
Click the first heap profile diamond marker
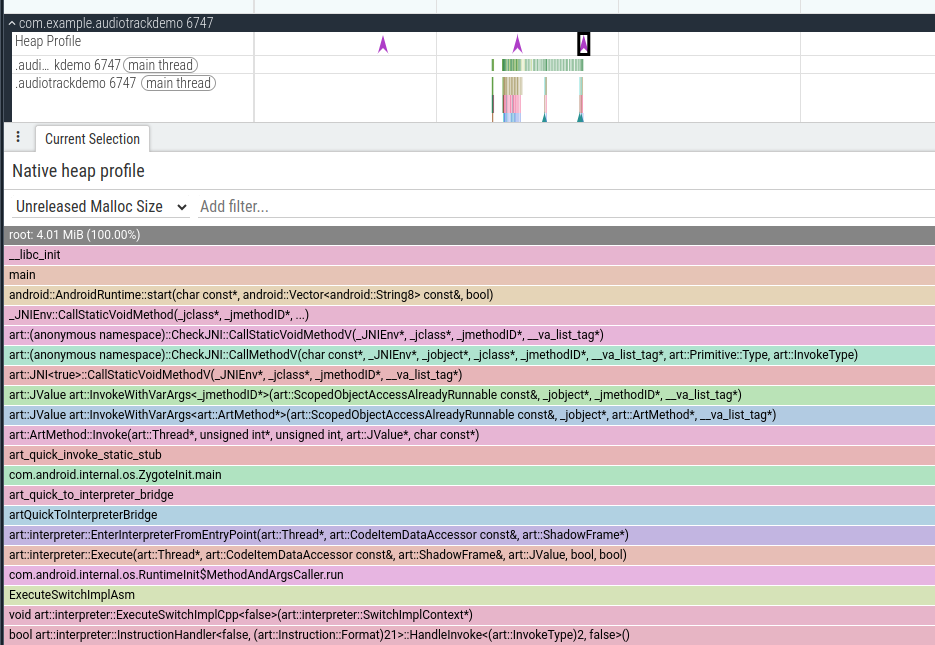(383, 44)
